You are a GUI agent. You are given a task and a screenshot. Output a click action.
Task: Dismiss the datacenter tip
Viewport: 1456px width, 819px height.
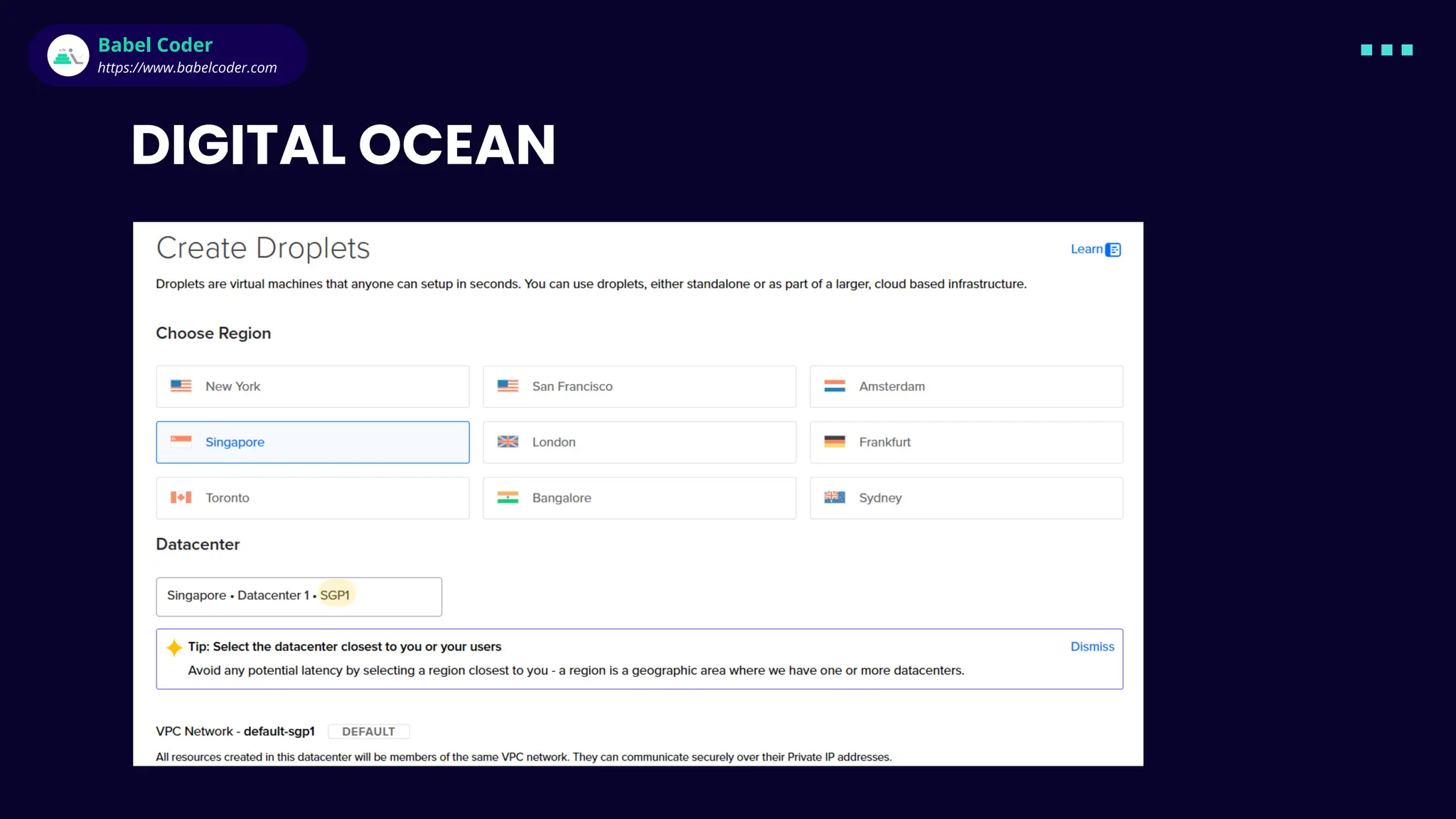click(x=1092, y=646)
